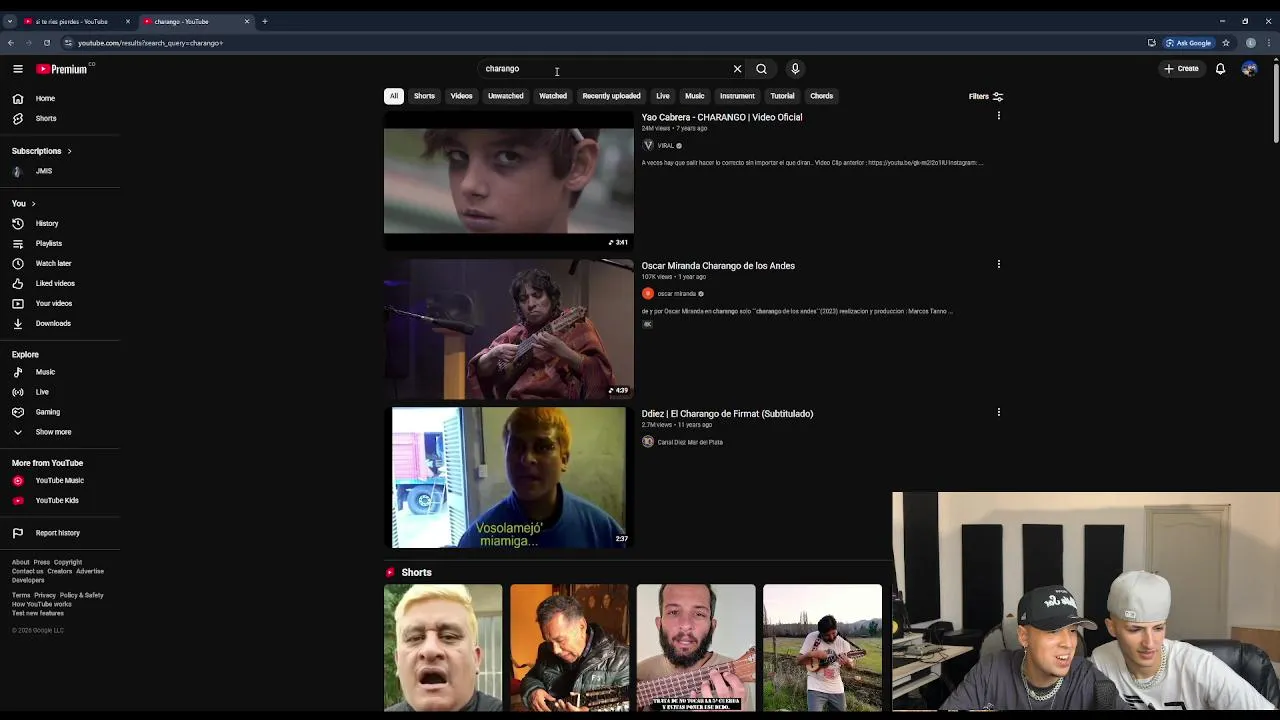
Task: Open options menu for Oscar Miranda video
Action: click(998, 264)
